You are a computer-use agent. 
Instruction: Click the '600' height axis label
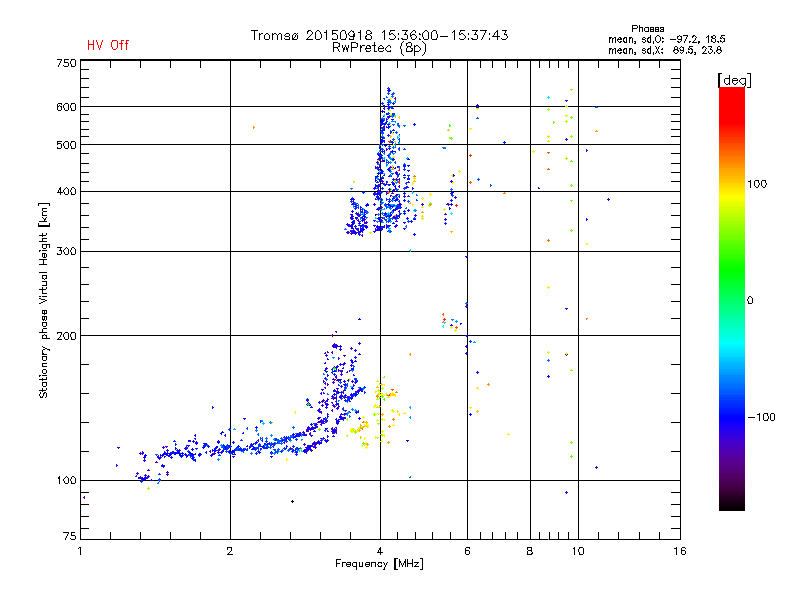tap(66, 107)
